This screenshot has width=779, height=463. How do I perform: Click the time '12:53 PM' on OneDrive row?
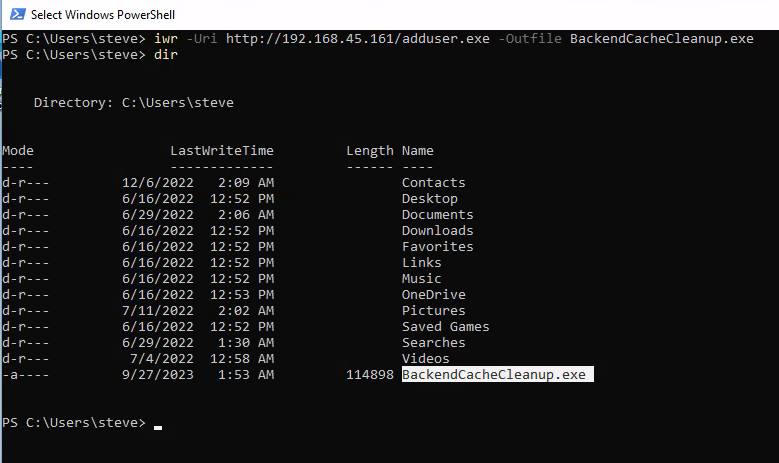pos(242,295)
